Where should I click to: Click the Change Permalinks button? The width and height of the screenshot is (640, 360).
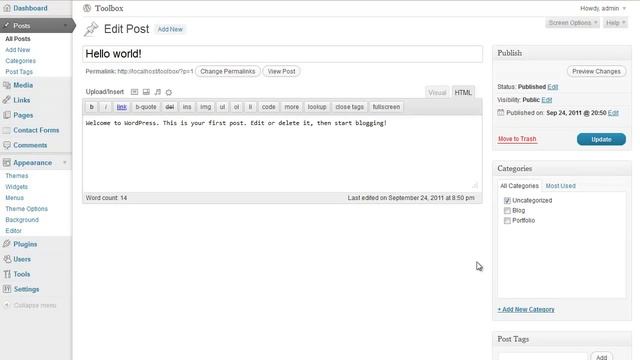click(x=228, y=71)
